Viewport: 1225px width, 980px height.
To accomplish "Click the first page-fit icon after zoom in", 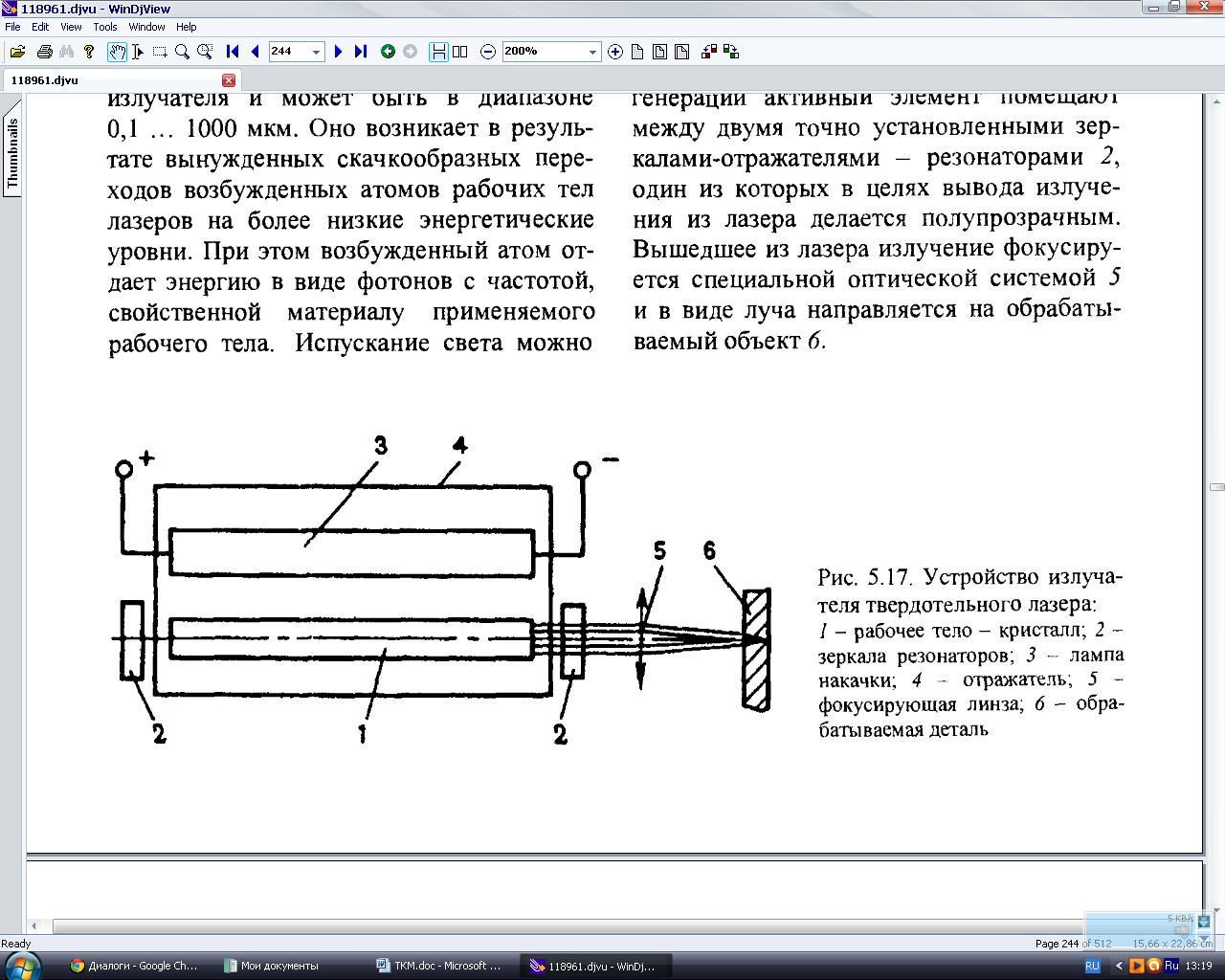I will [637, 52].
